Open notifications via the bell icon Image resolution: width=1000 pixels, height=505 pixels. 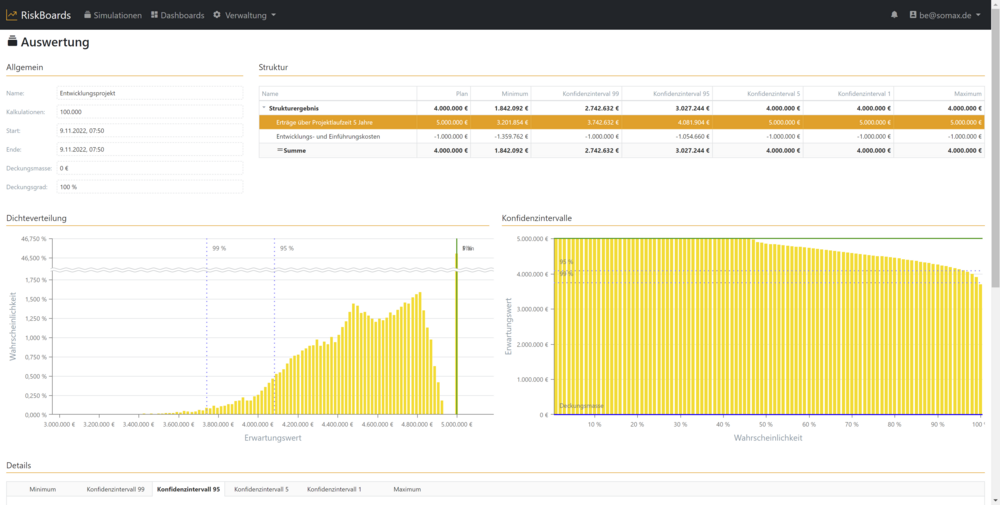[x=894, y=15]
